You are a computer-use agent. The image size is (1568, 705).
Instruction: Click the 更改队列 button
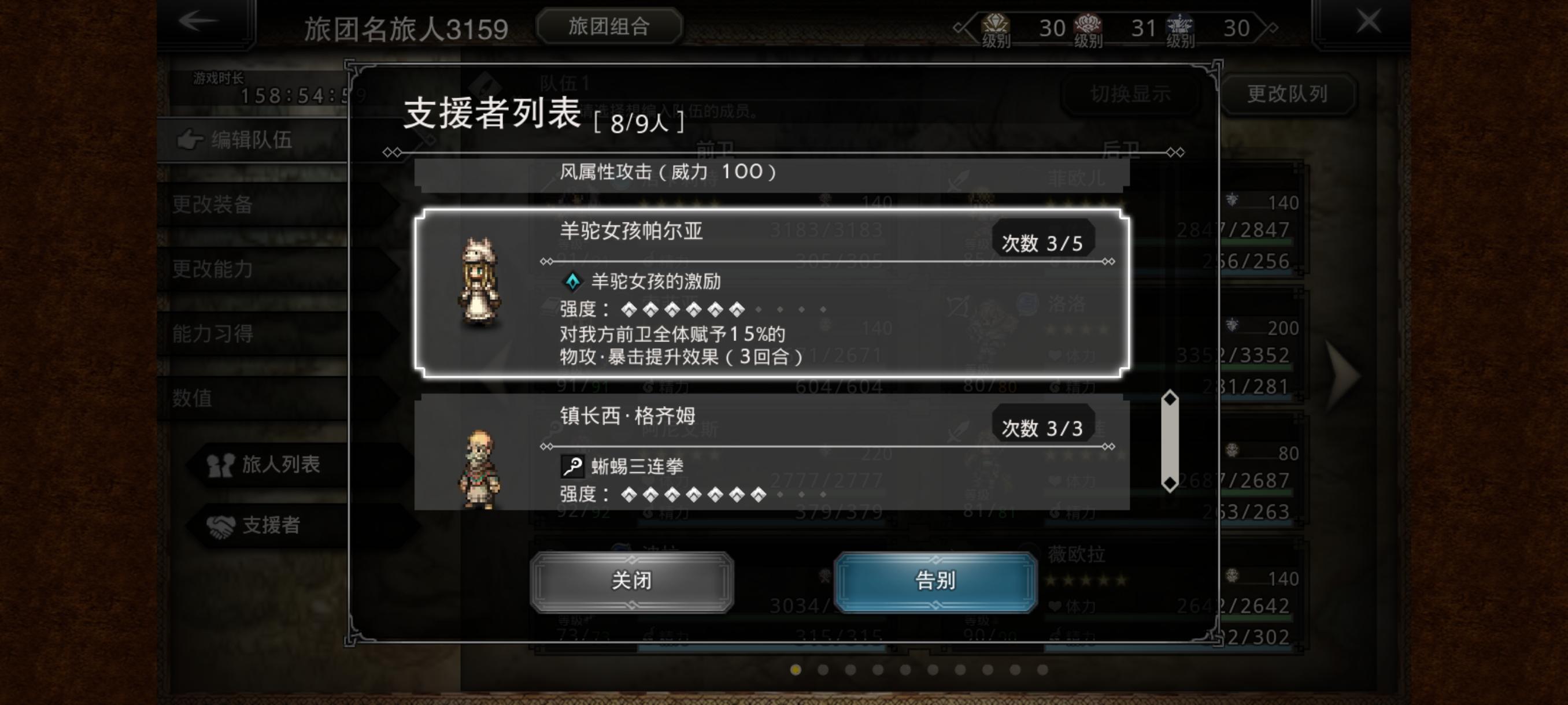(1288, 94)
